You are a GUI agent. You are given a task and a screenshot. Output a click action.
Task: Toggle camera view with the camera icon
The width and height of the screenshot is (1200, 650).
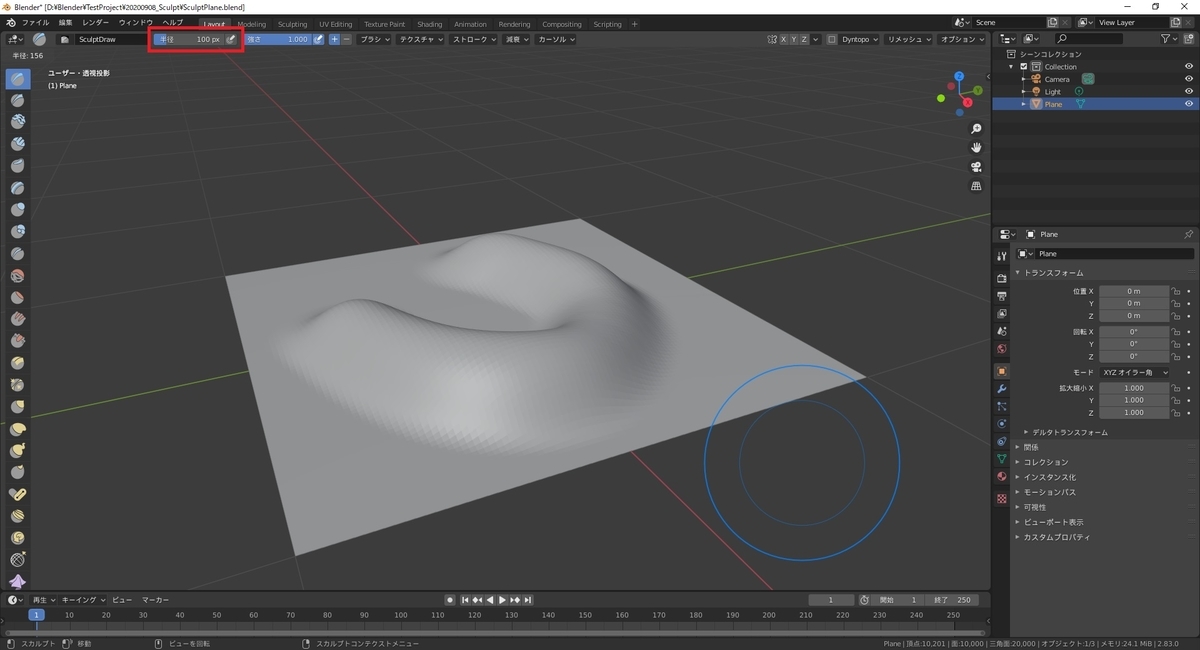[x=976, y=167]
